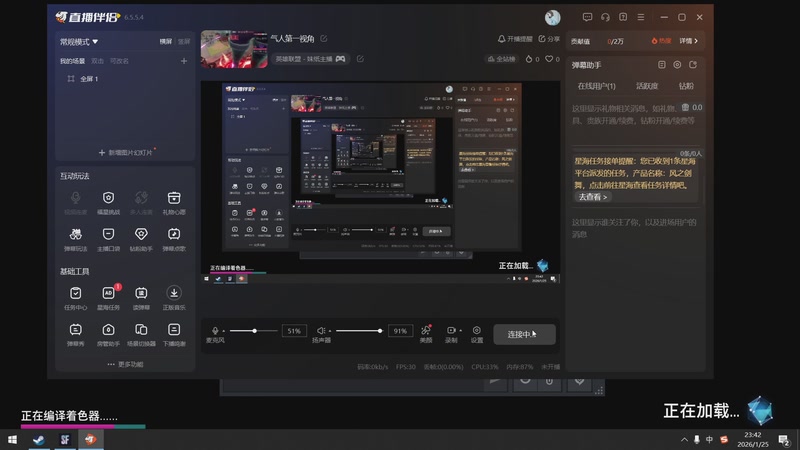Open the Windows Start menu
The image size is (800, 450).
(x=12, y=439)
